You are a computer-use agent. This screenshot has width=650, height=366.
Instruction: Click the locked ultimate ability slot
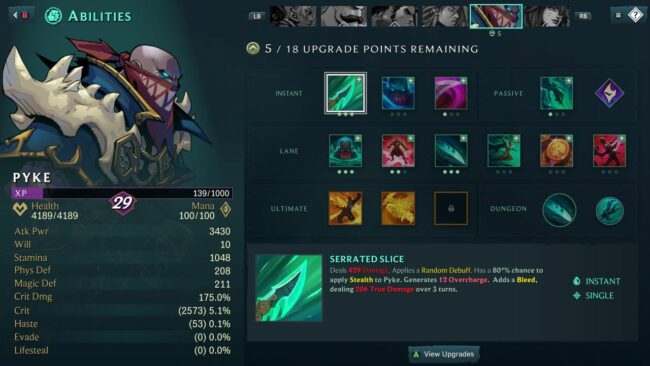point(451,208)
